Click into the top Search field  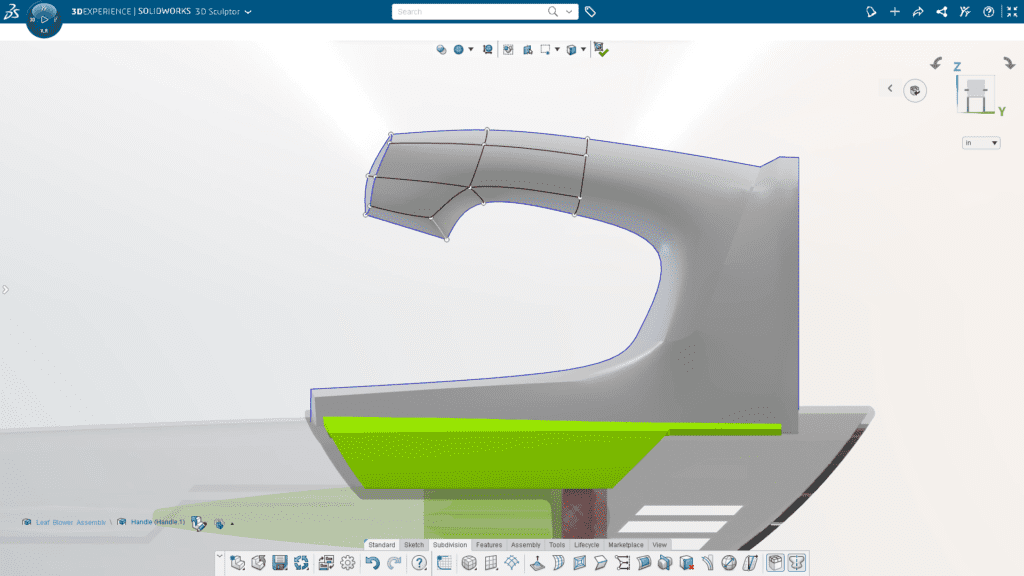pyautogui.click(x=470, y=12)
